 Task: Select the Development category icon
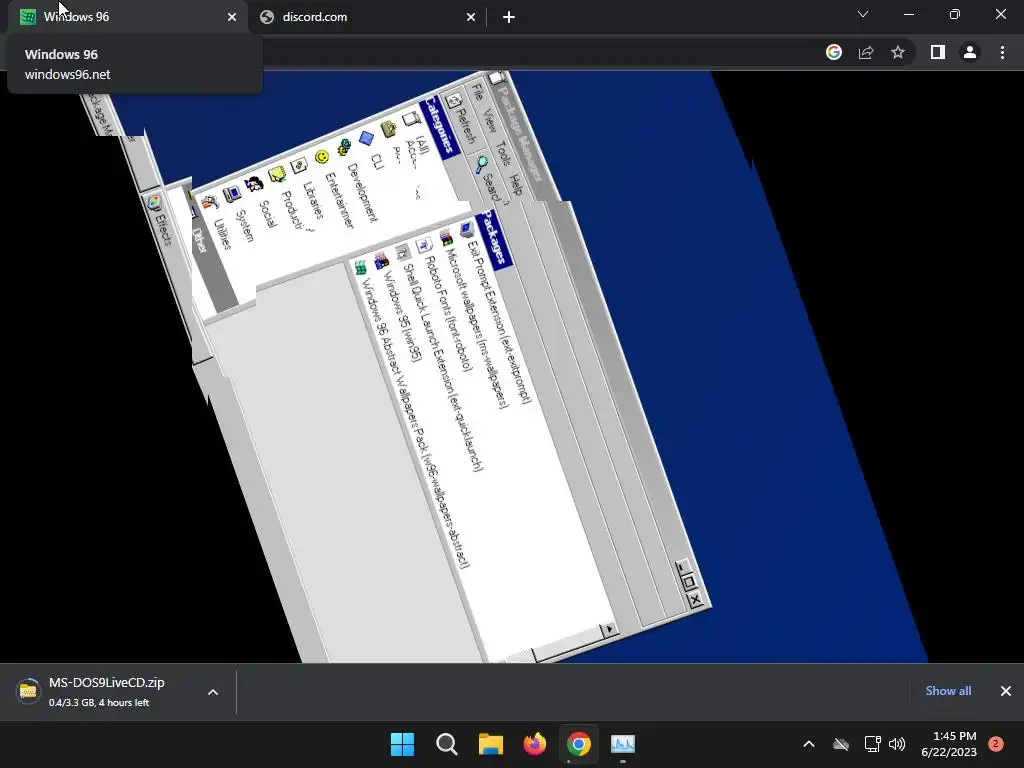[344, 148]
